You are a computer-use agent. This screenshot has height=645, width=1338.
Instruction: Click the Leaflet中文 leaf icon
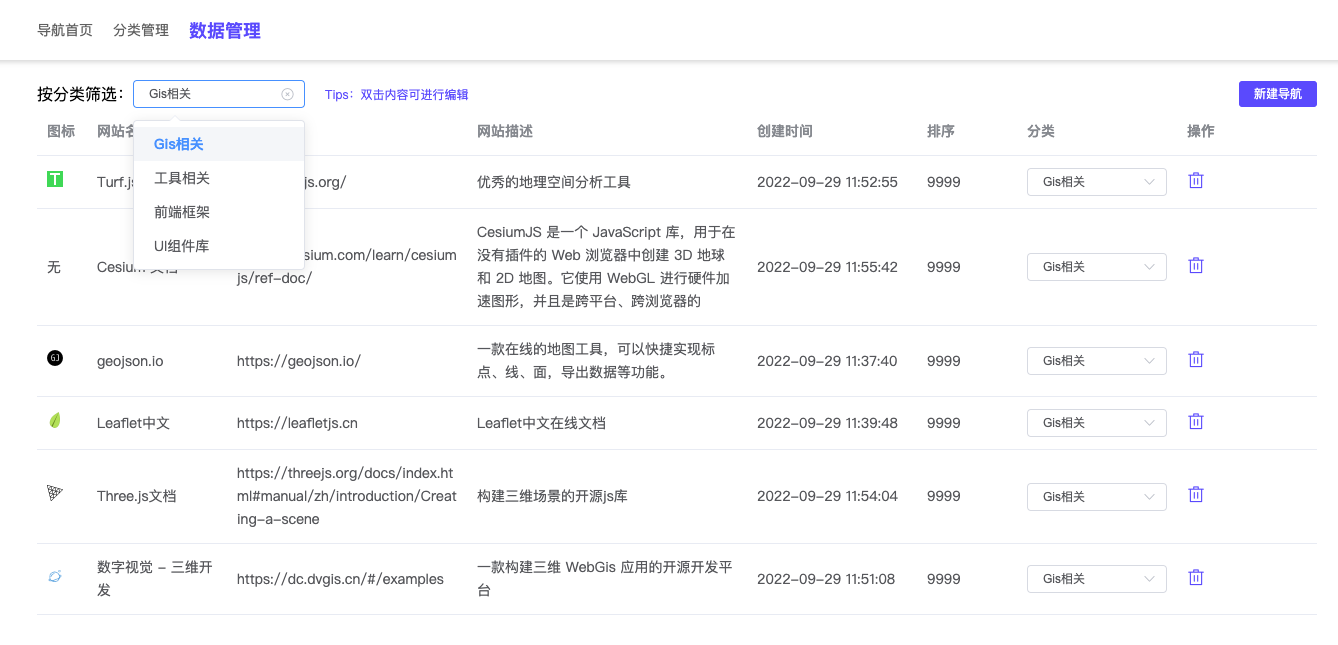55,421
